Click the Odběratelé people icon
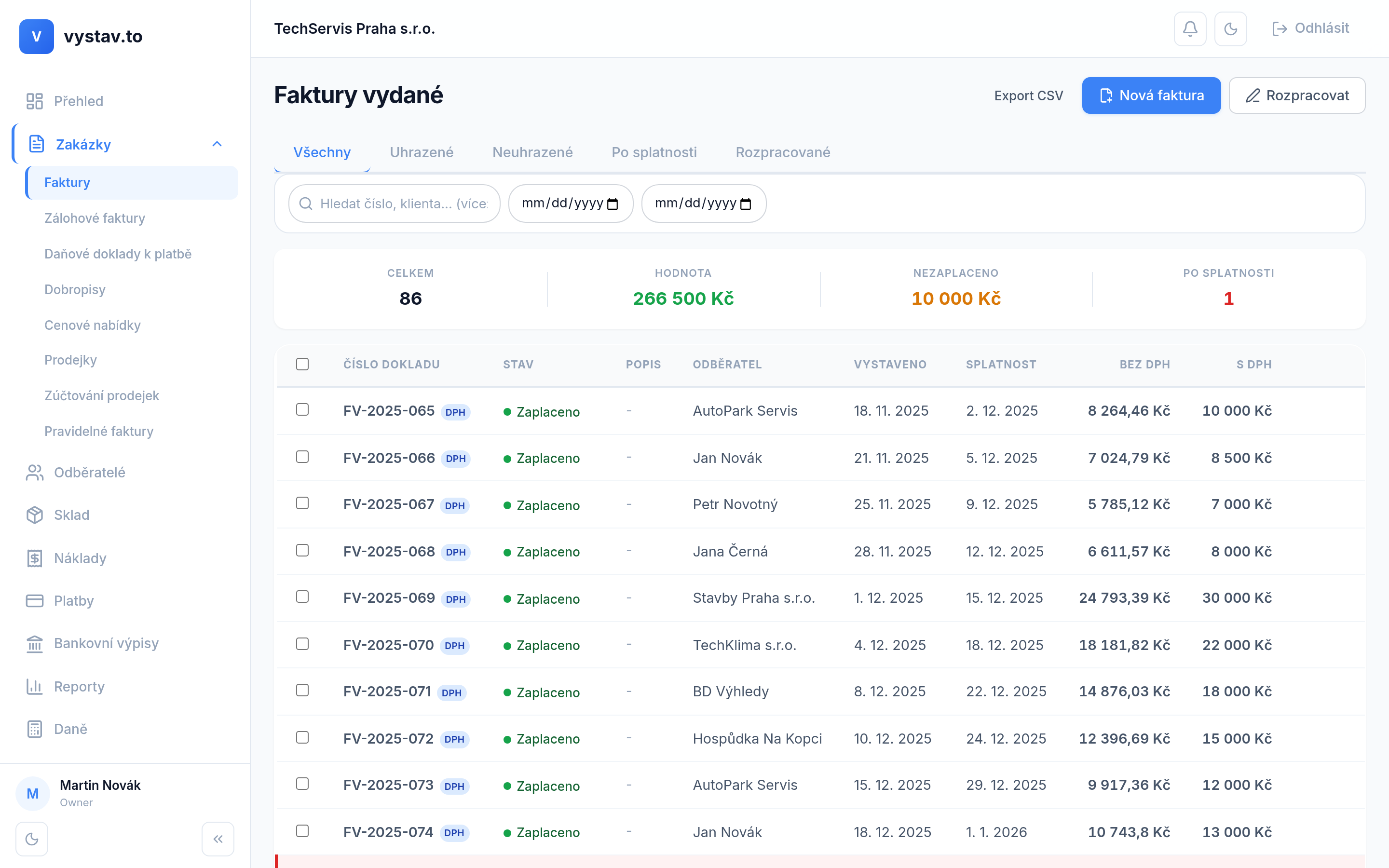The height and width of the screenshot is (868, 1389). pos(34,473)
